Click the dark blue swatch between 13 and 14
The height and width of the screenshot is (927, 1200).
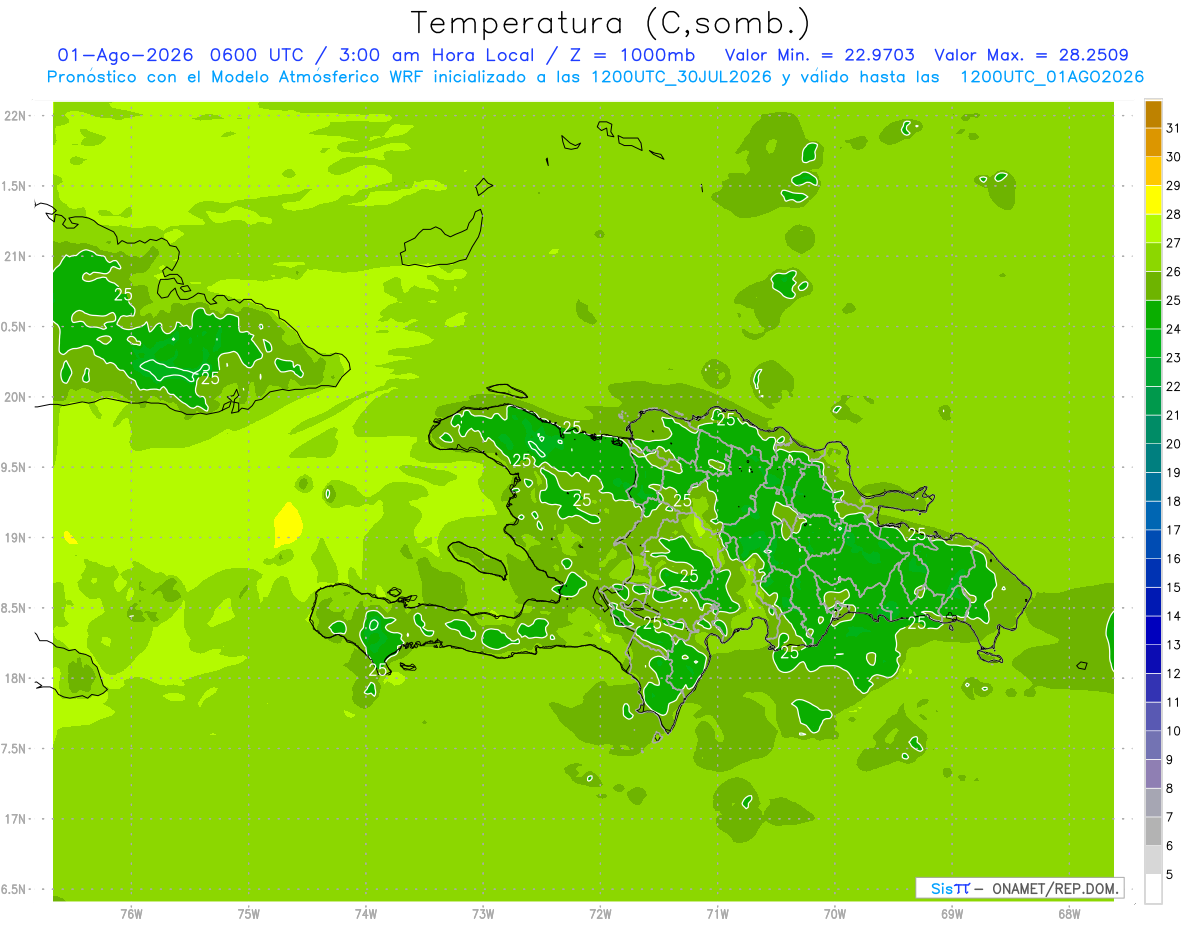point(1153,630)
